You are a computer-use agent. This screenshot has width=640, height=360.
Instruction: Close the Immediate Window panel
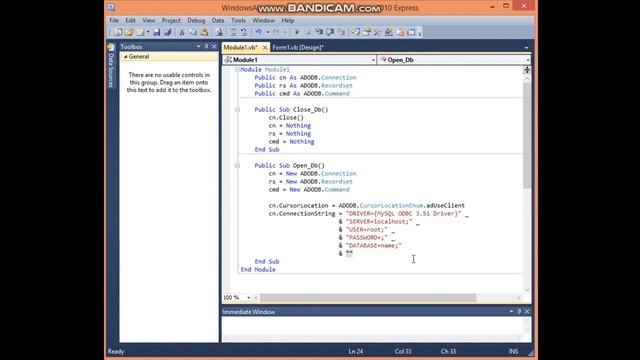[527, 311]
